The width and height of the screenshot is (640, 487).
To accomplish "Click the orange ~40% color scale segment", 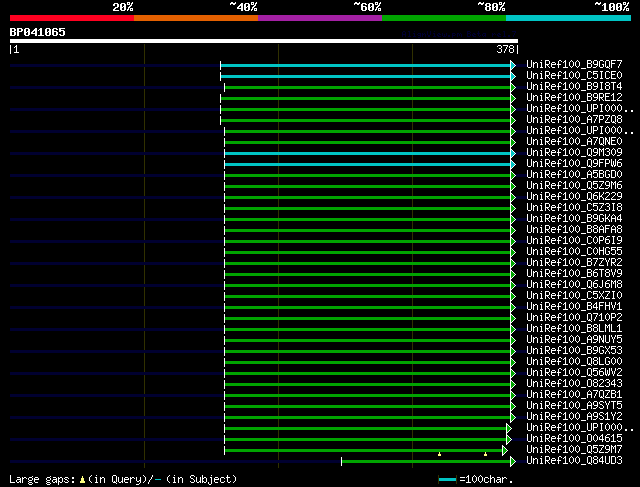I will tap(195, 17).
